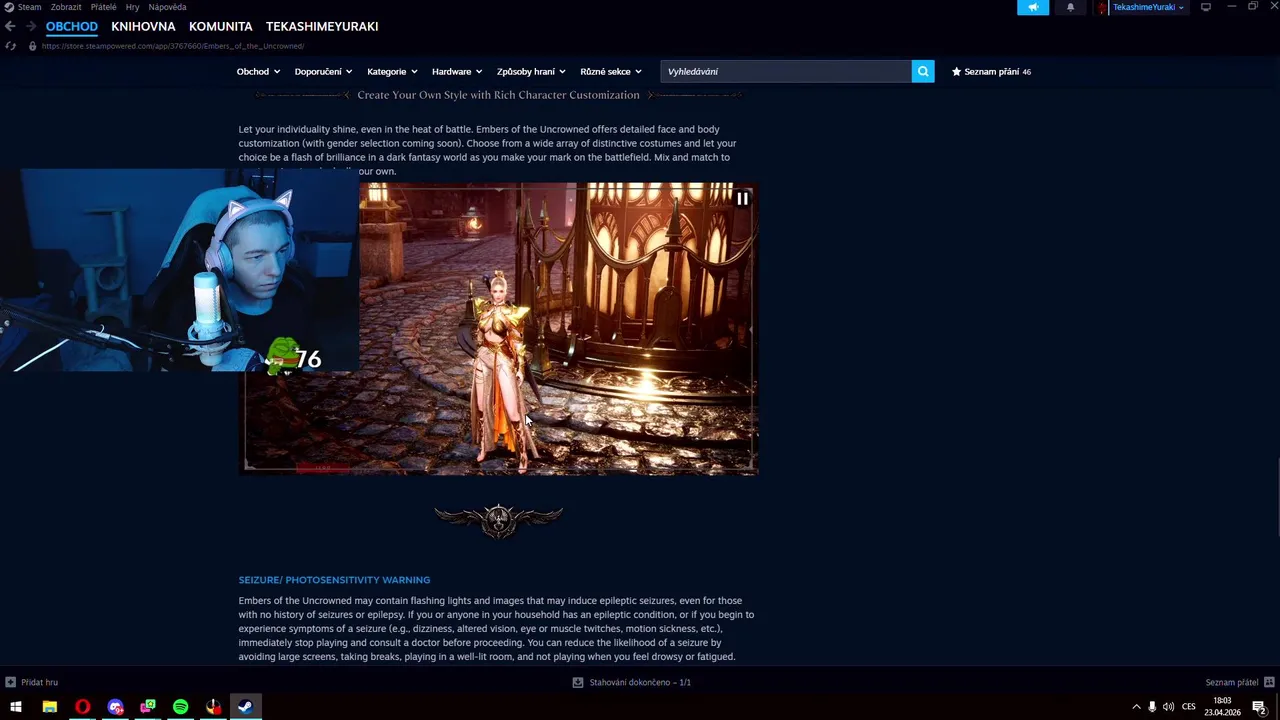The image size is (1280, 720).
Task: Click the user avatar icon
Action: [1103, 7]
